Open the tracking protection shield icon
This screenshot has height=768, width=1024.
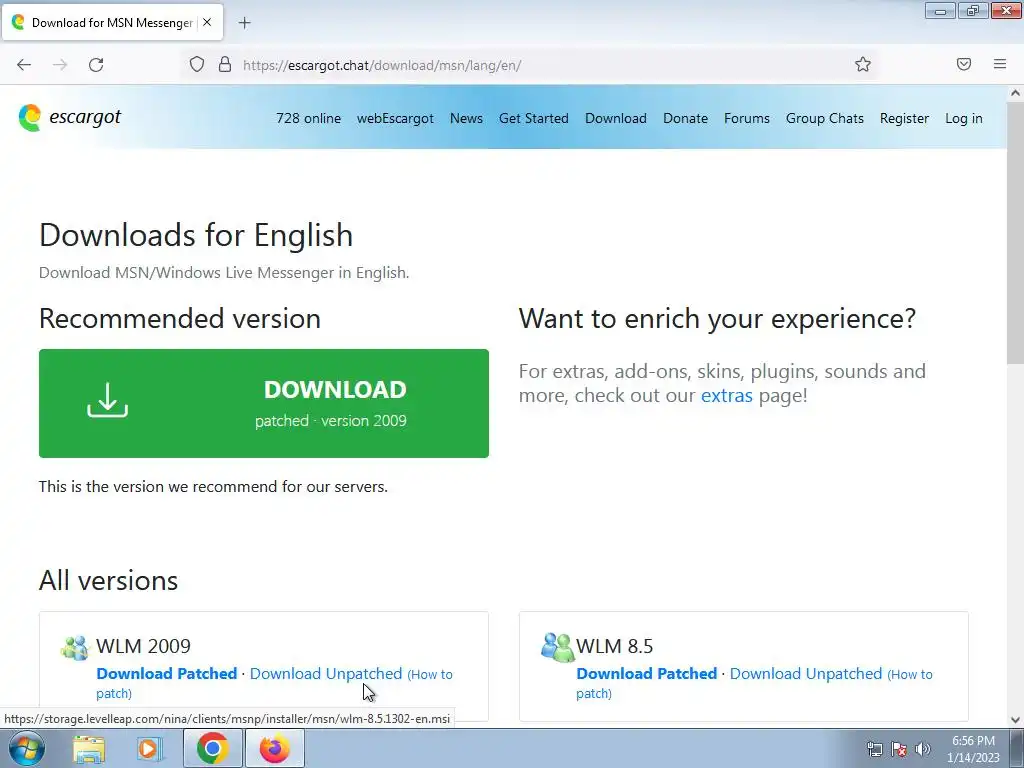point(197,64)
